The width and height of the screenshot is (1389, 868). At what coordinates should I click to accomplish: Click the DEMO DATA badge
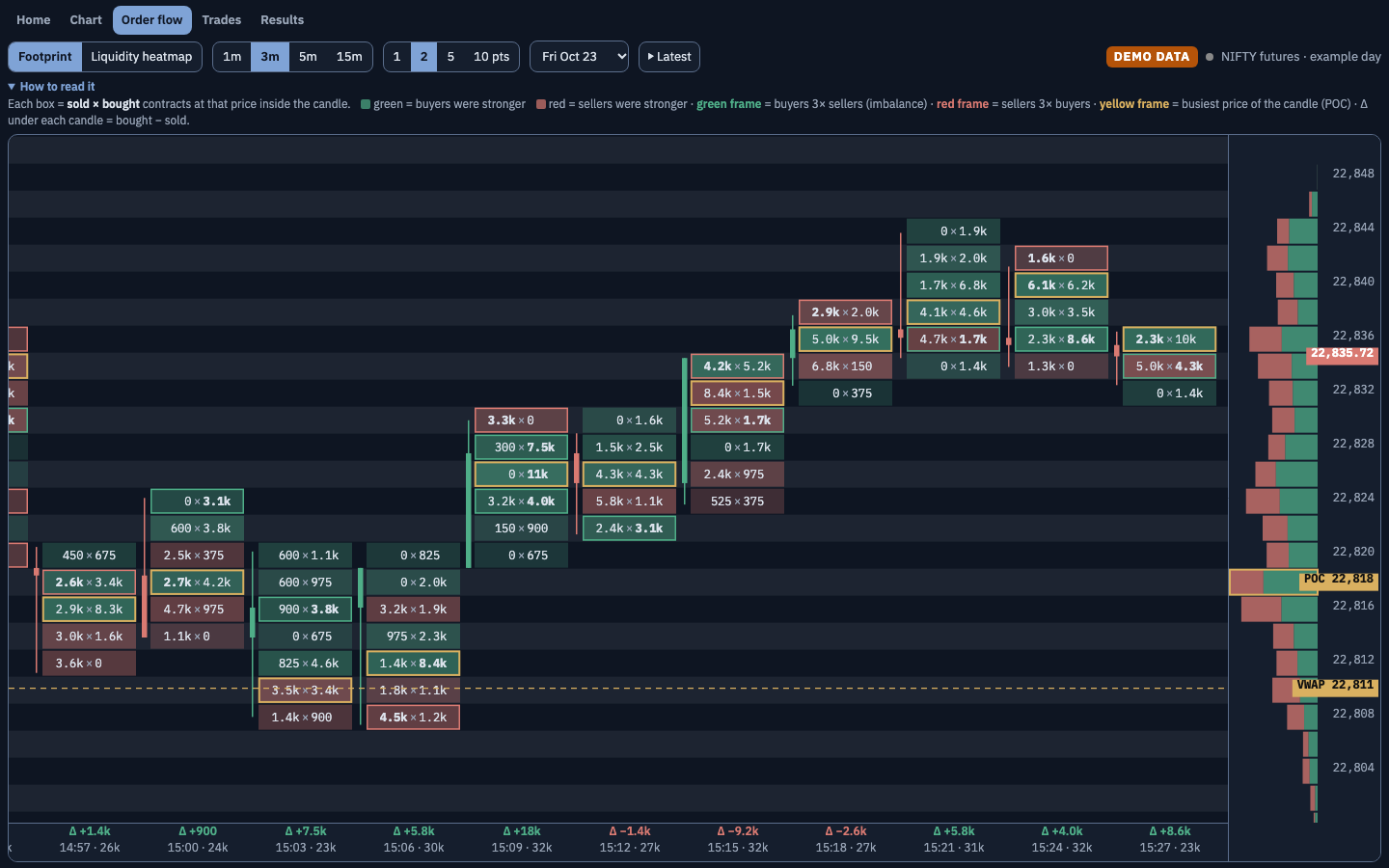1152,57
